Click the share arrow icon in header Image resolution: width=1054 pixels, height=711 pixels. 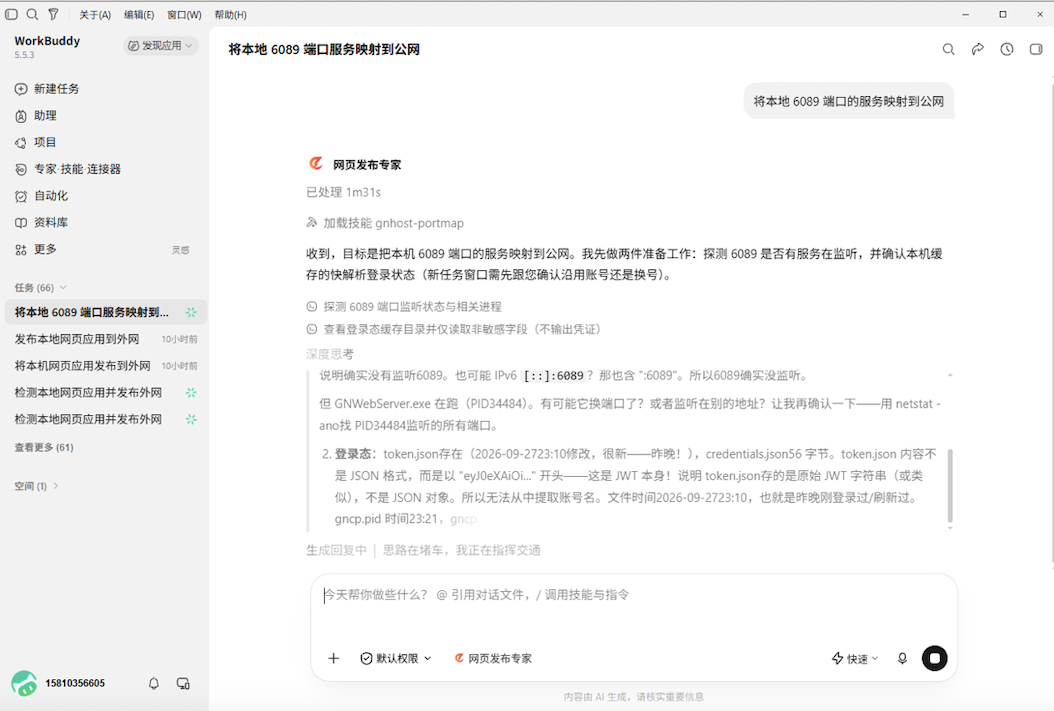977,49
